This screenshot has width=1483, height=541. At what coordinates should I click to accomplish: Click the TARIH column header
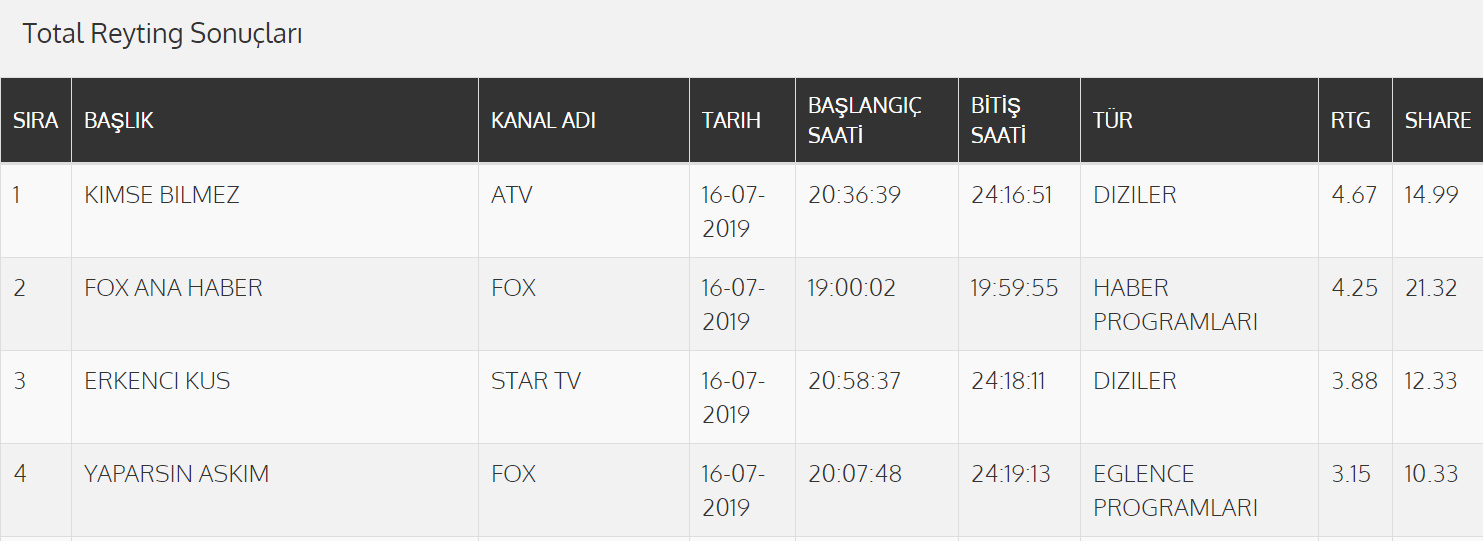pos(731,121)
